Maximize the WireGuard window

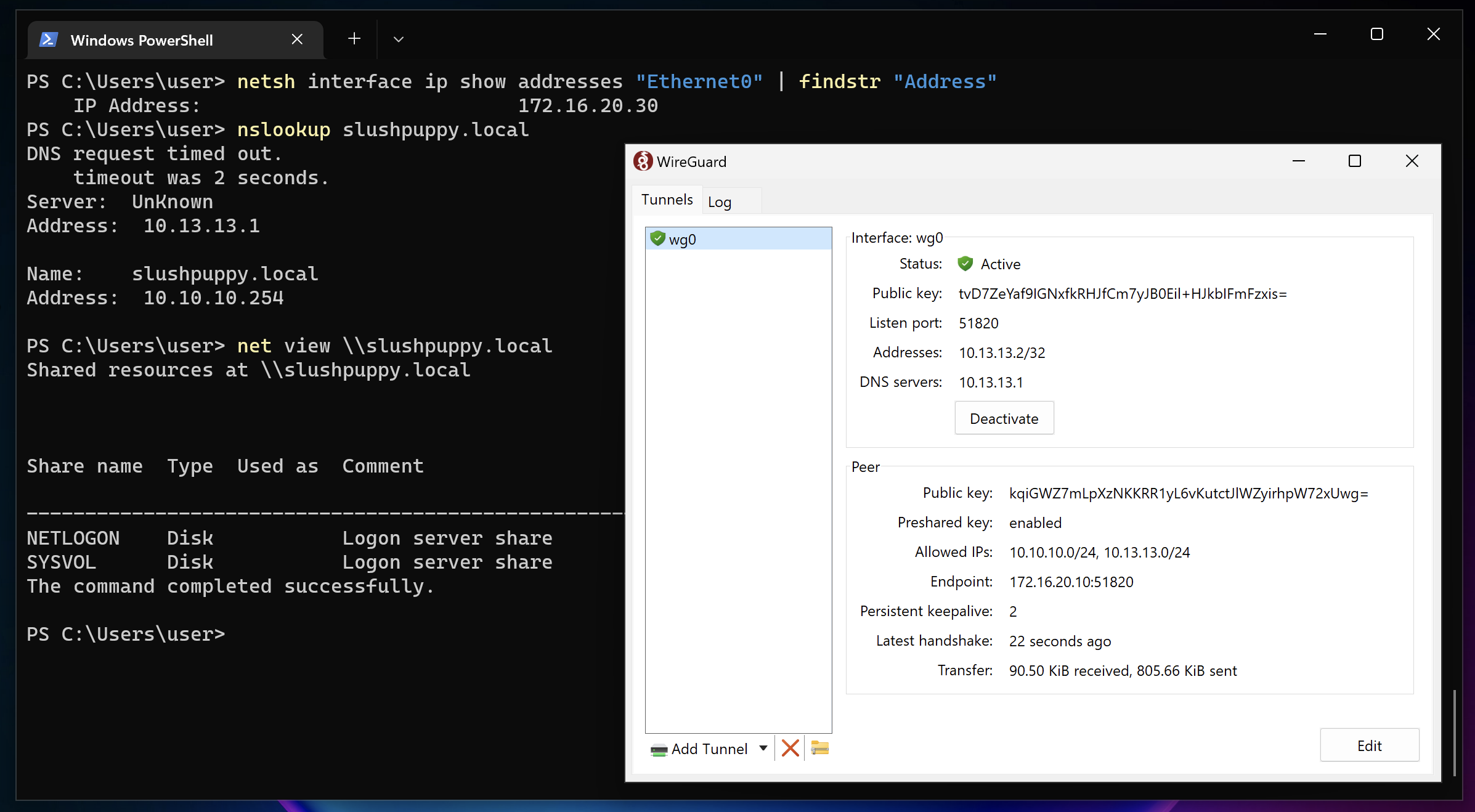1354,161
